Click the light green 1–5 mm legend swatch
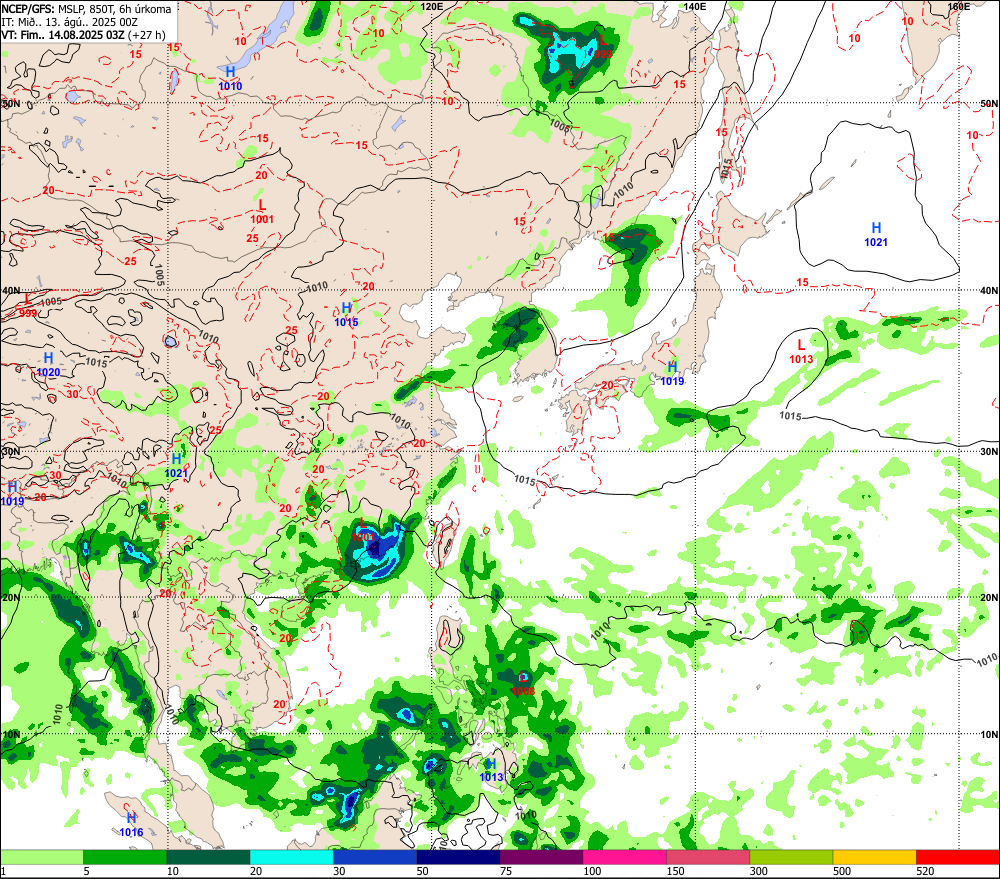The image size is (1000, 879). (42, 857)
